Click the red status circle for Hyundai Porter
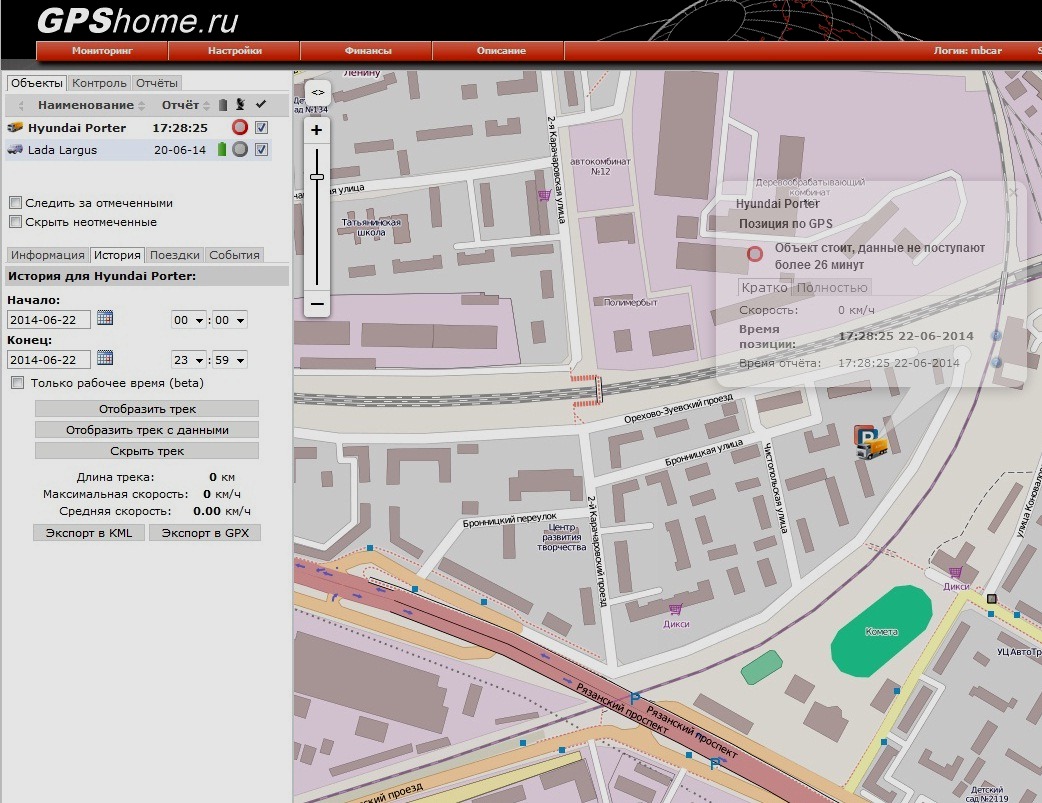The width and height of the screenshot is (1042, 803). pos(239,128)
